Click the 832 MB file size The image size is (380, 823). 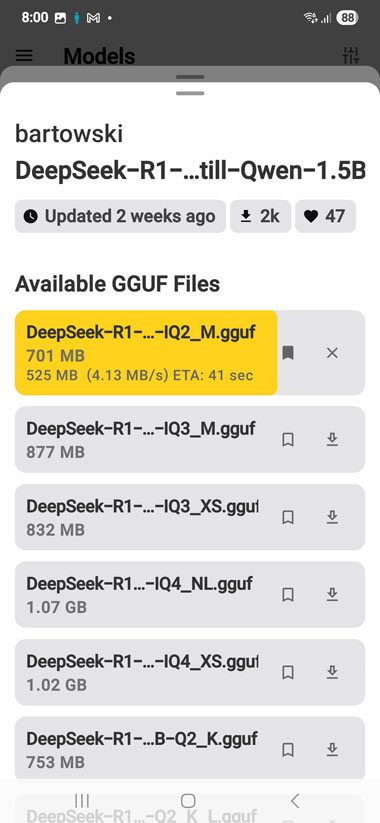(x=55, y=530)
